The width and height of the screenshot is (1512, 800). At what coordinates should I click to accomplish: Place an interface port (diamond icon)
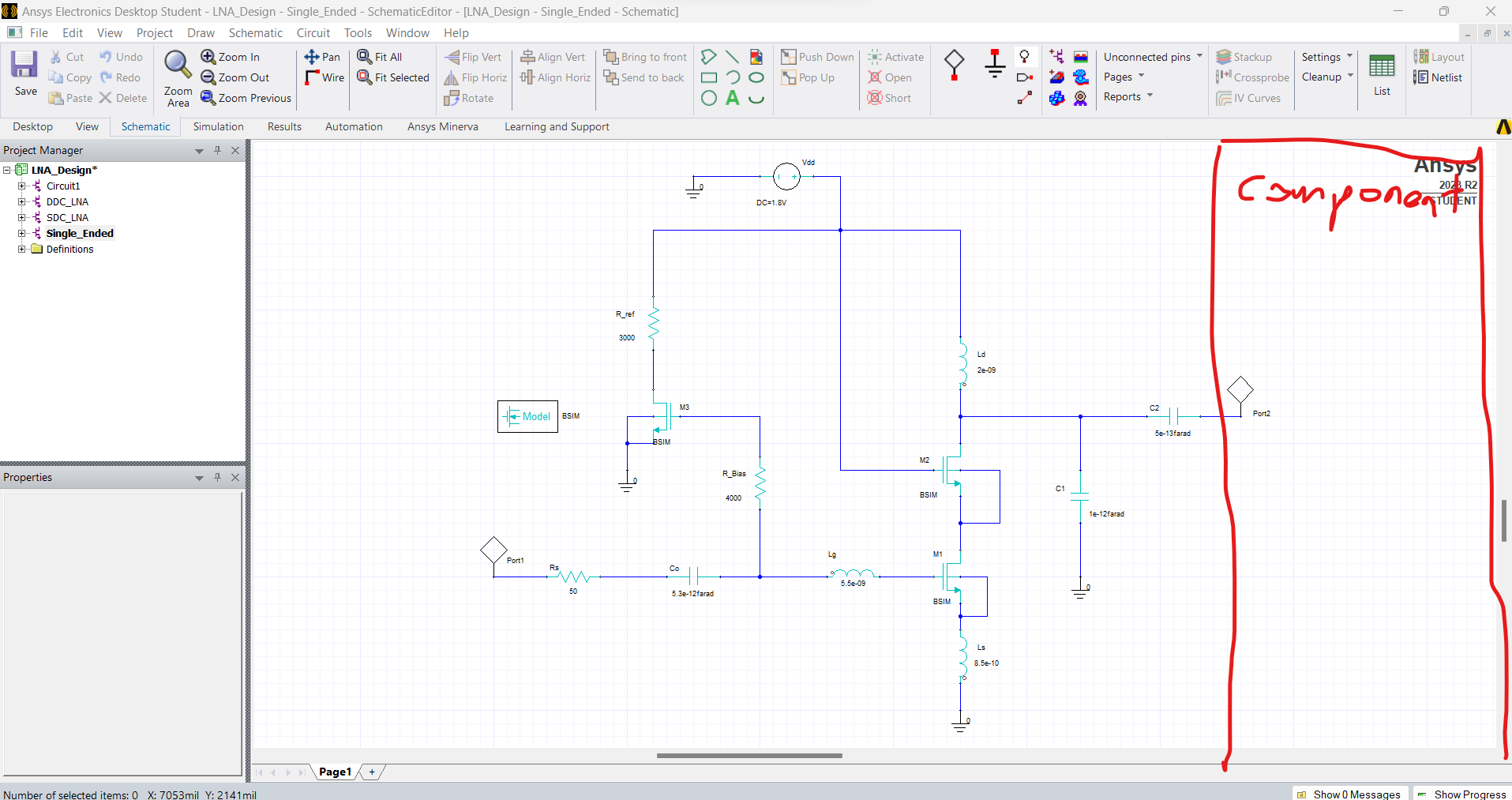click(x=955, y=66)
